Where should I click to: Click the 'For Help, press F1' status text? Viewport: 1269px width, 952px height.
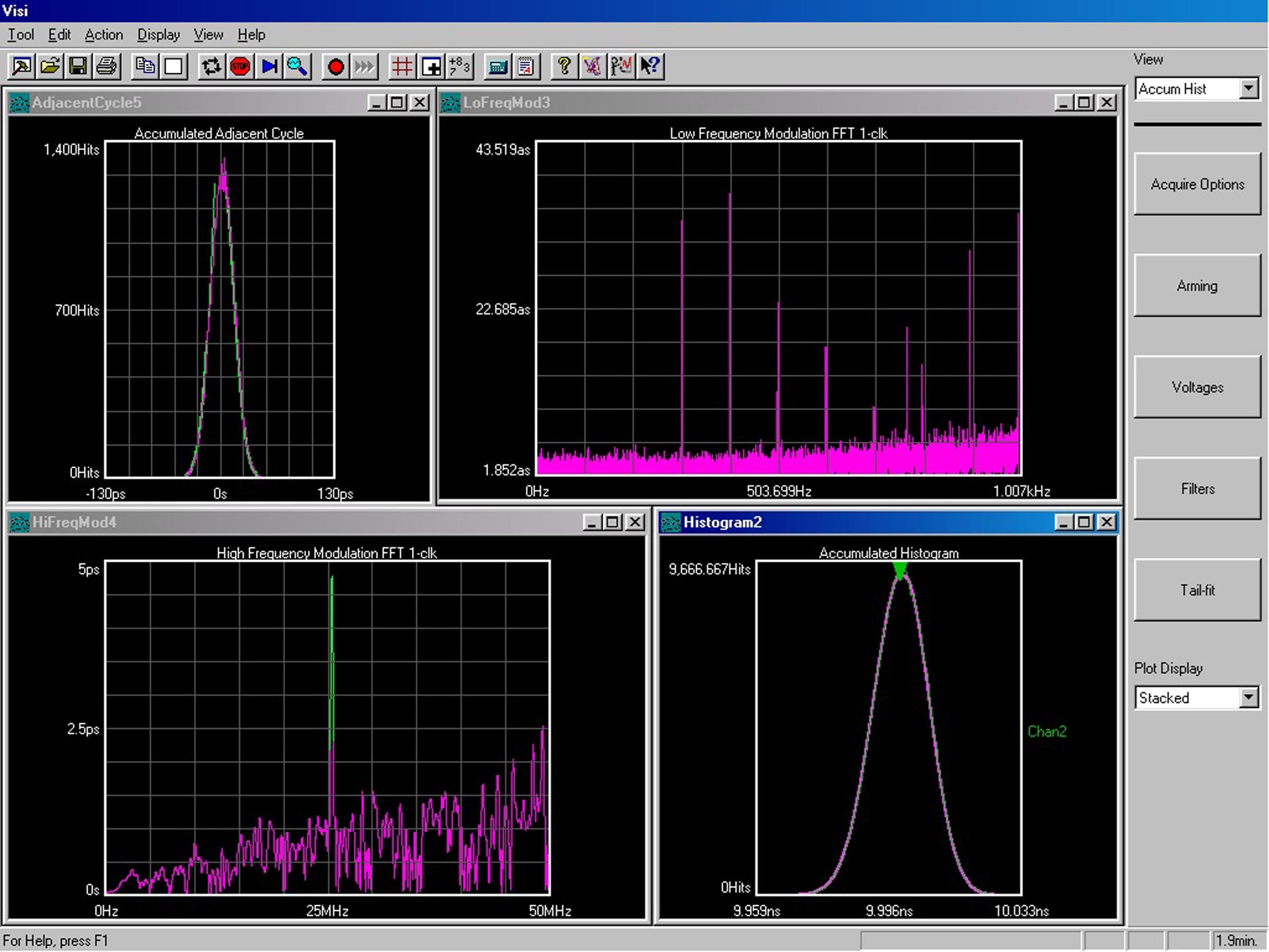[x=56, y=940]
